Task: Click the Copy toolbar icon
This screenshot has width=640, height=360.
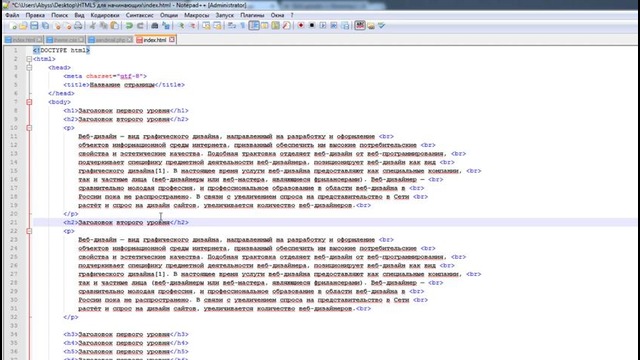Action: pos(104,26)
